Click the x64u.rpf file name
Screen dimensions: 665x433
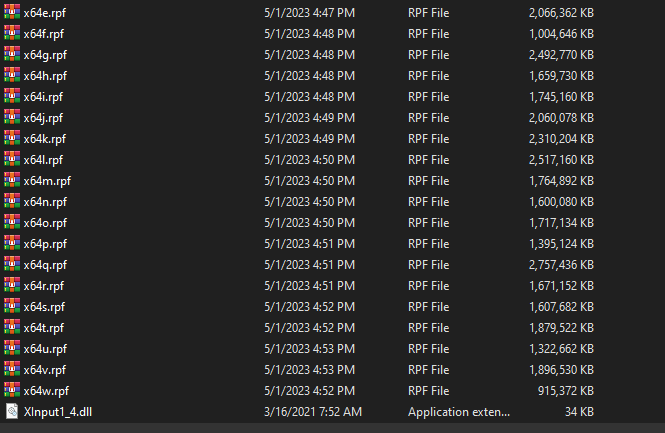pyautogui.click(x=46, y=348)
